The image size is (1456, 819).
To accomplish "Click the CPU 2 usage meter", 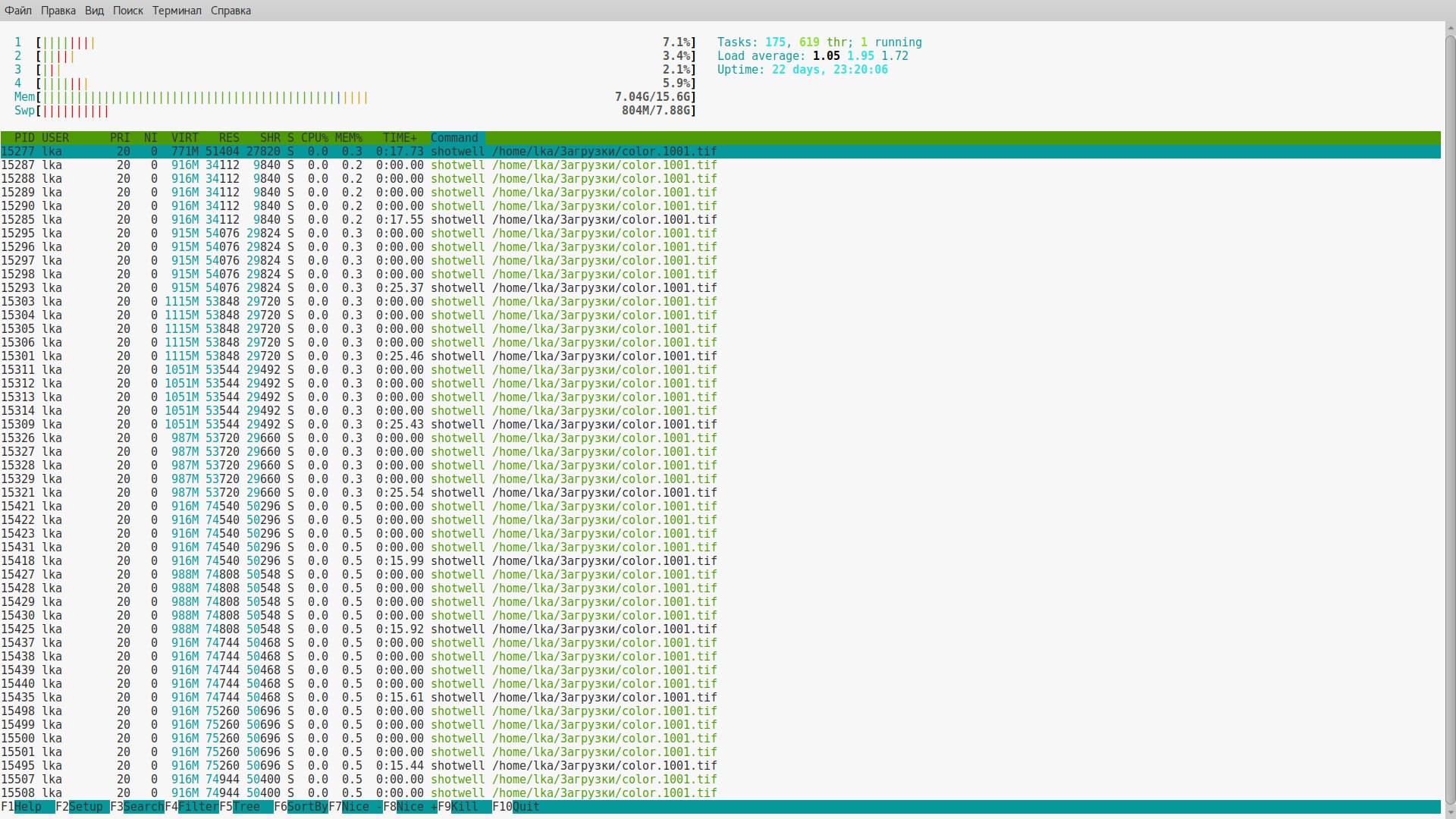I will [355, 56].
